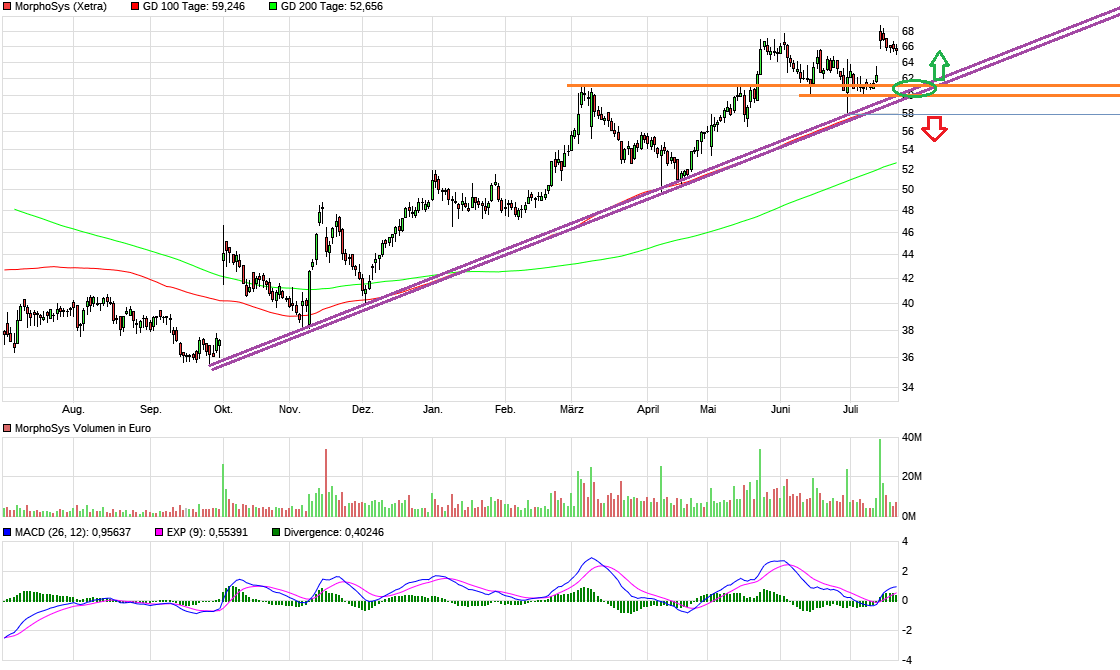Click the magenta EXP (9) legend swatch
1120x670 pixels.
[159, 532]
